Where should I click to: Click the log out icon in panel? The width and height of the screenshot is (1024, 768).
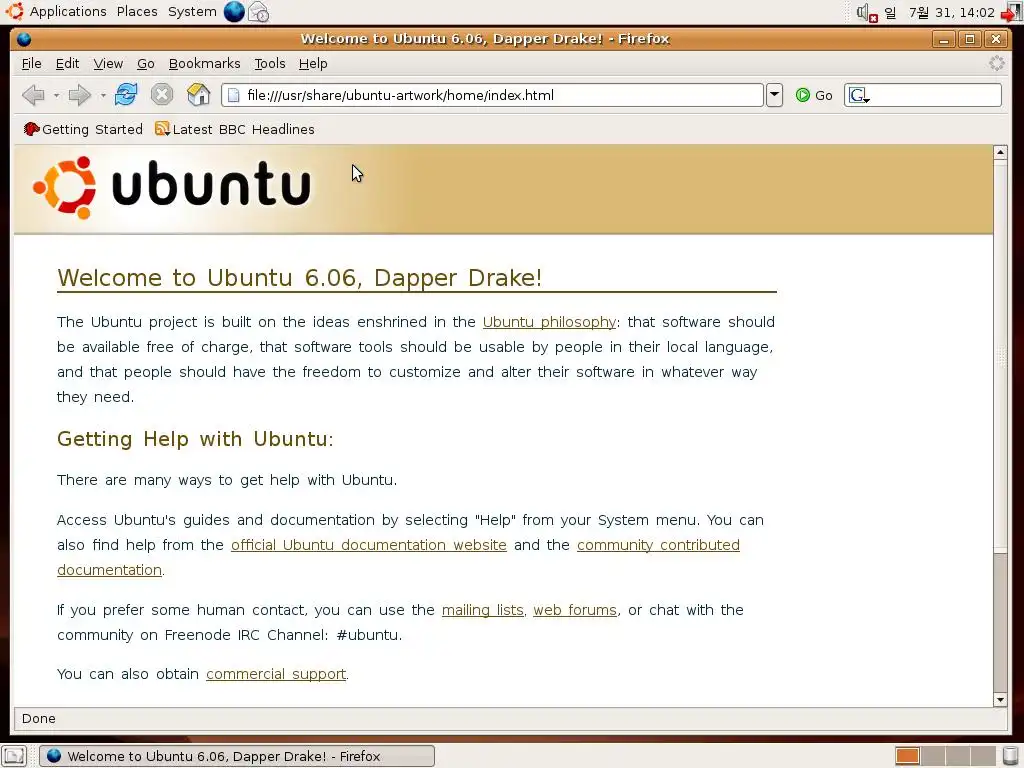tap(1012, 12)
